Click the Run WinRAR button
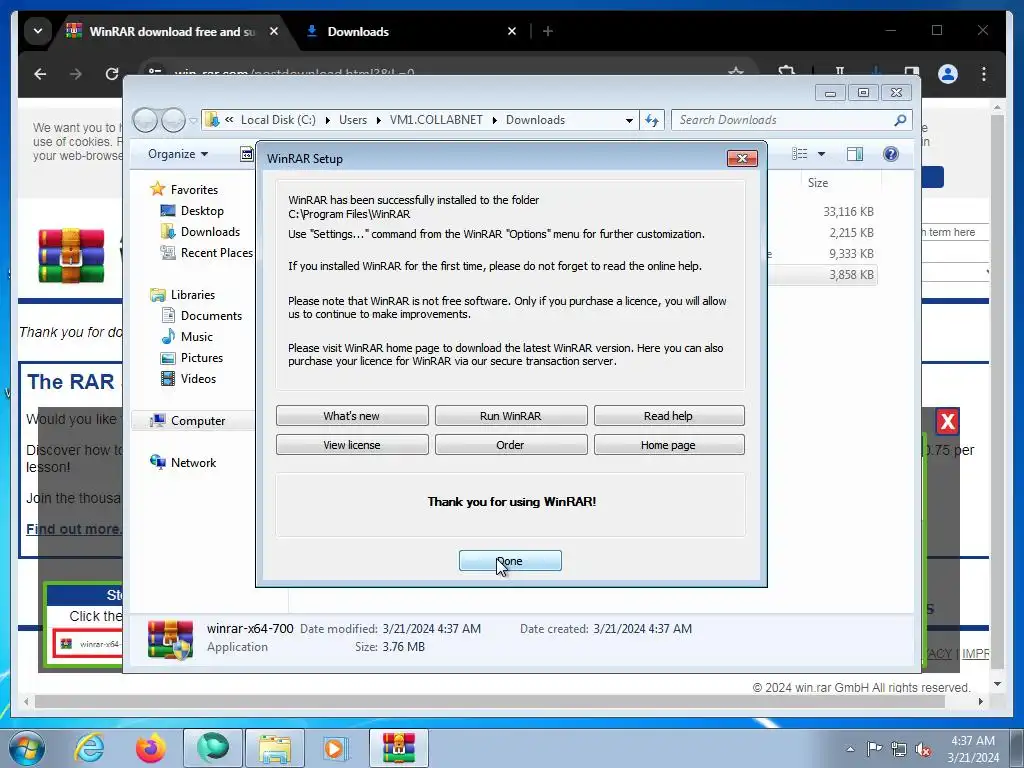The height and width of the screenshot is (768, 1024). pyautogui.click(x=511, y=416)
